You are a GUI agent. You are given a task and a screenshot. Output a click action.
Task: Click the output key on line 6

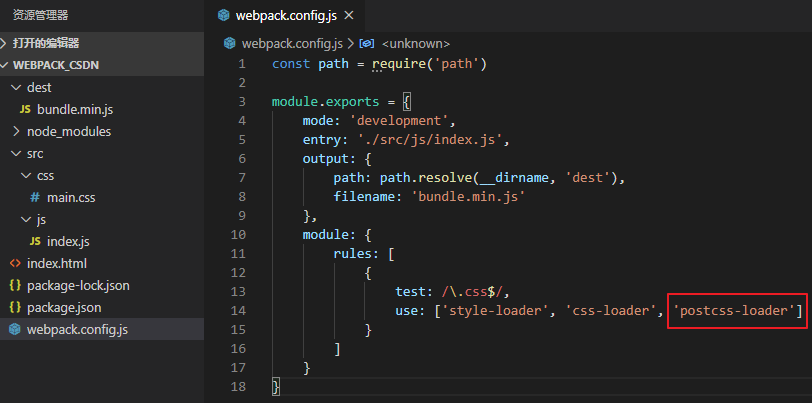click(326, 159)
